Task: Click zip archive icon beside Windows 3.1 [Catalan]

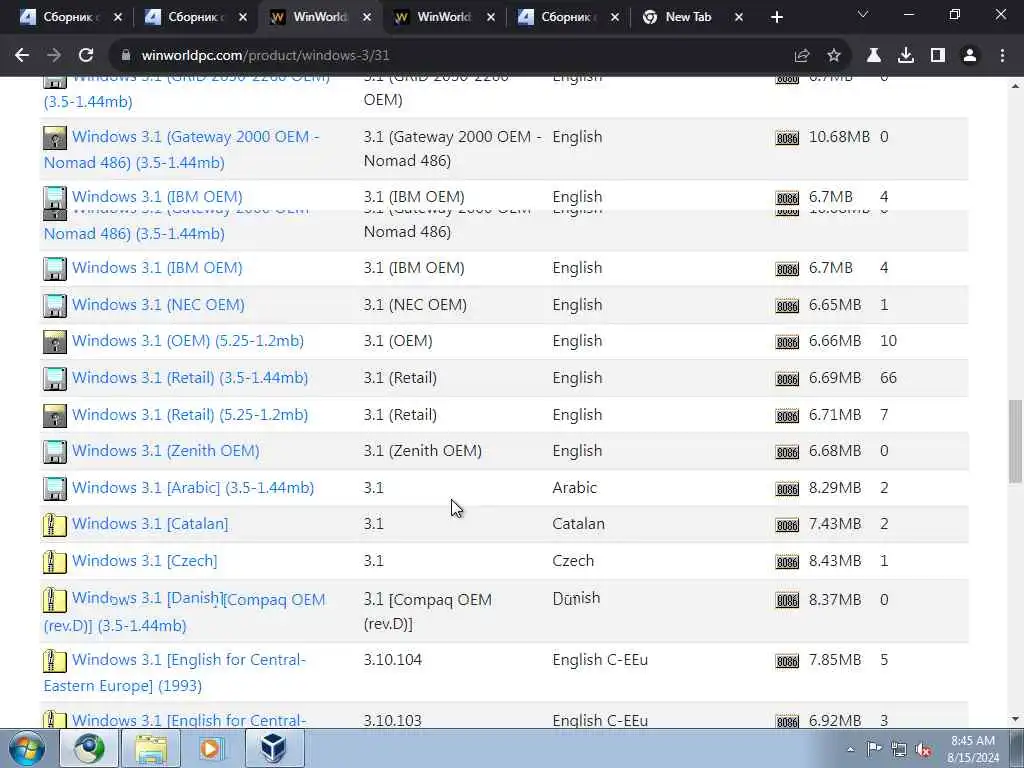Action: (x=55, y=525)
